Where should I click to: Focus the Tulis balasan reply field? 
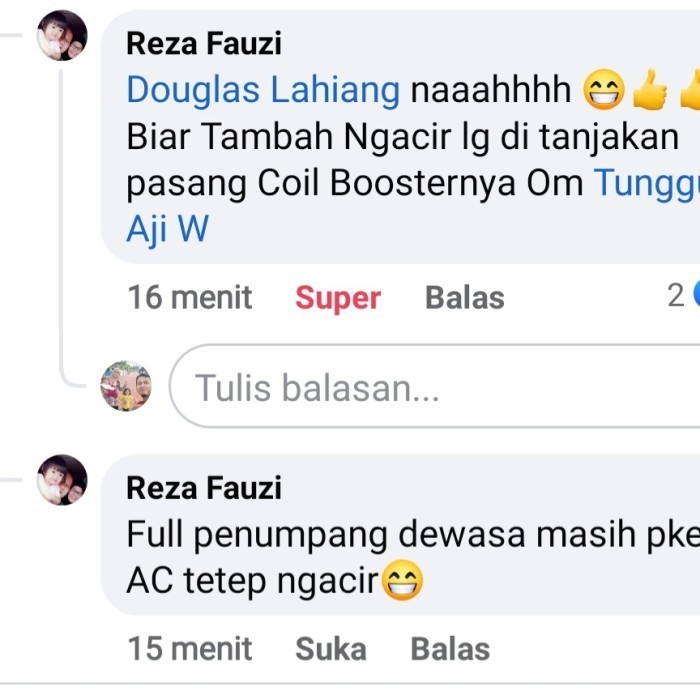[435, 386]
